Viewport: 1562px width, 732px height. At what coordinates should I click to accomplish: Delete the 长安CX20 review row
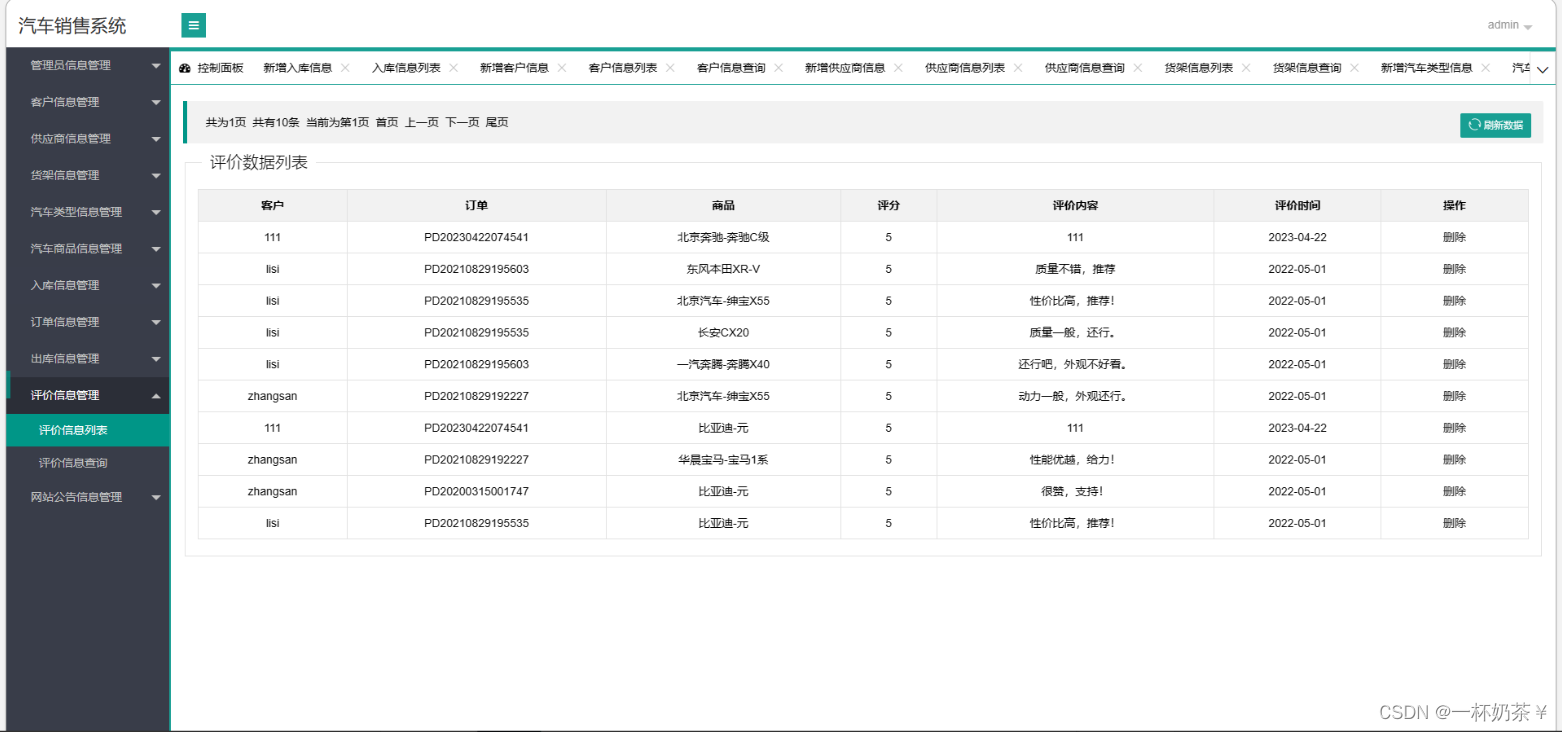(x=1454, y=332)
